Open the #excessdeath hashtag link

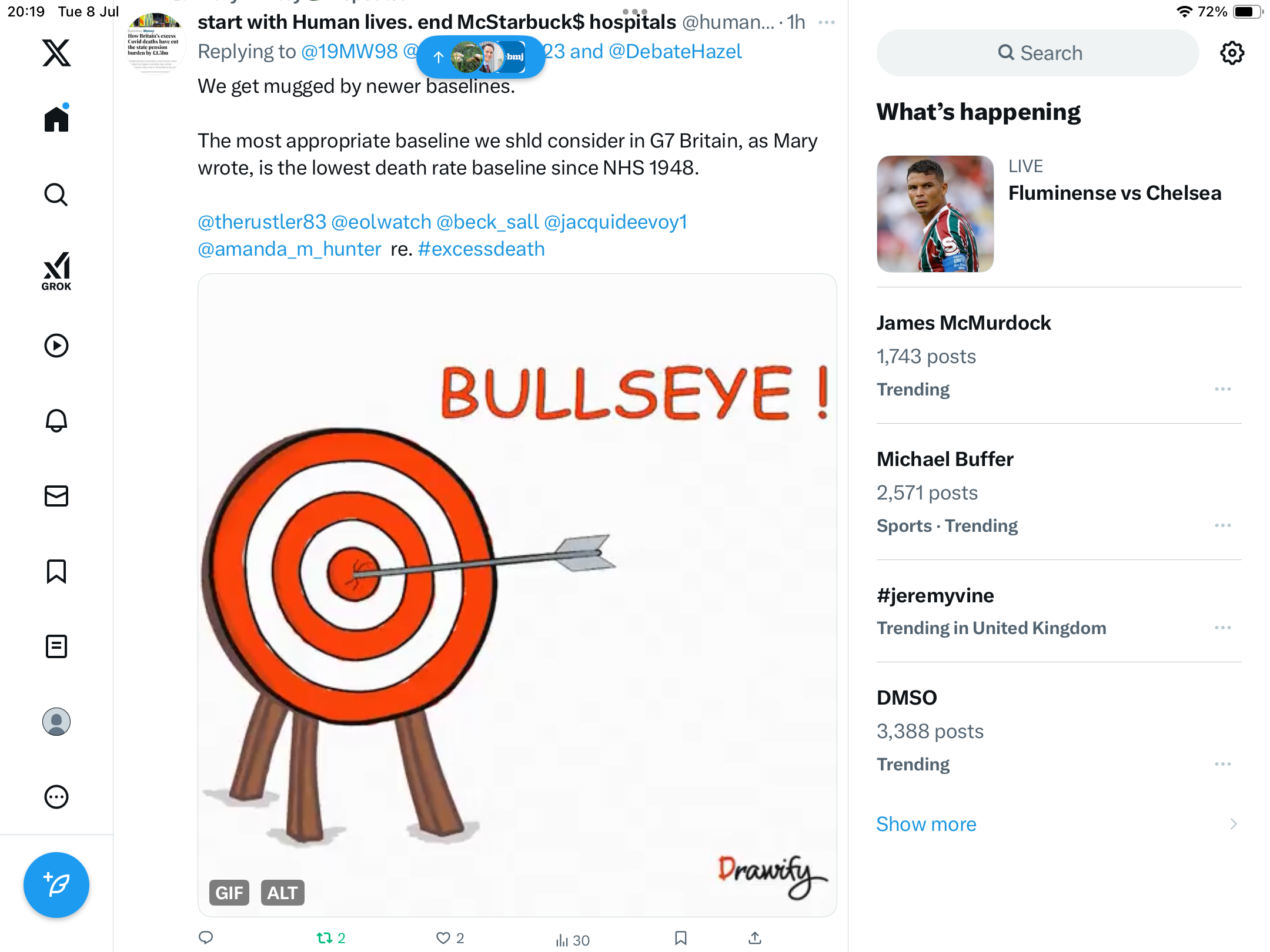(x=481, y=249)
